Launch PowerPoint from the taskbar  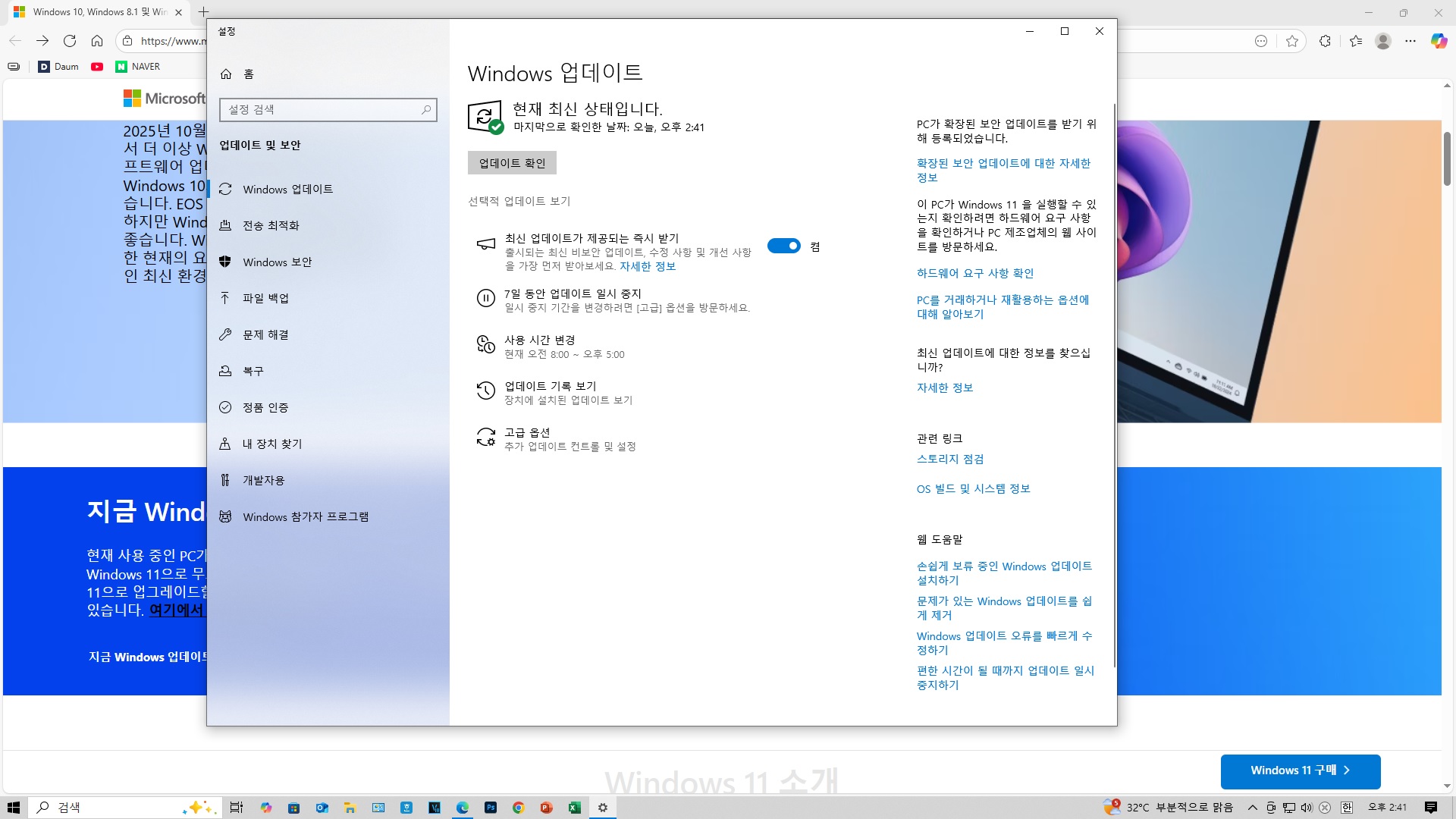(x=546, y=808)
